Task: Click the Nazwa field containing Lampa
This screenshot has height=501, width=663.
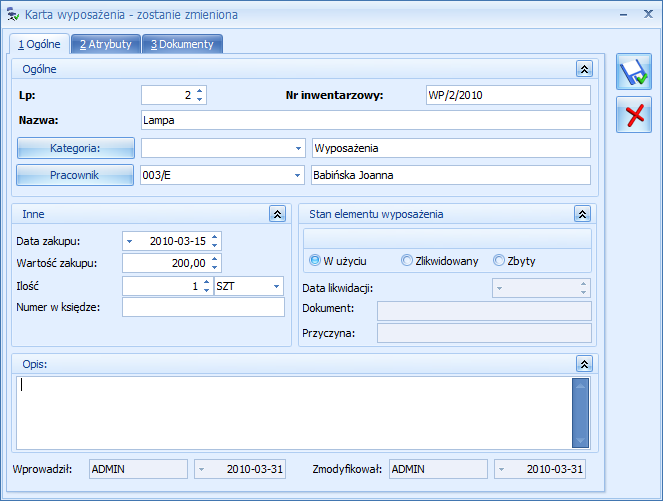Action: point(366,120)
